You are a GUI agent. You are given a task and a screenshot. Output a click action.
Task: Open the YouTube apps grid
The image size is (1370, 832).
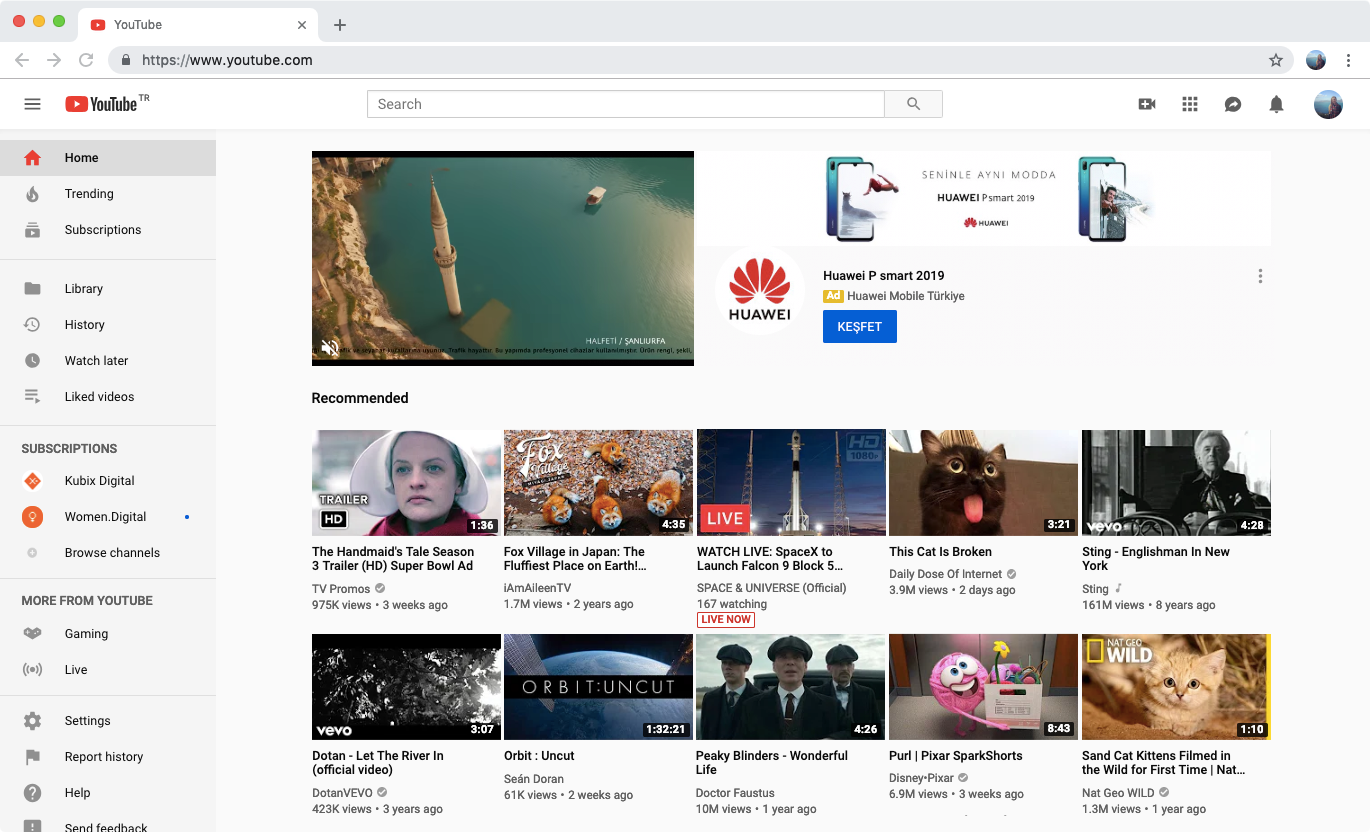[1190, 104]
